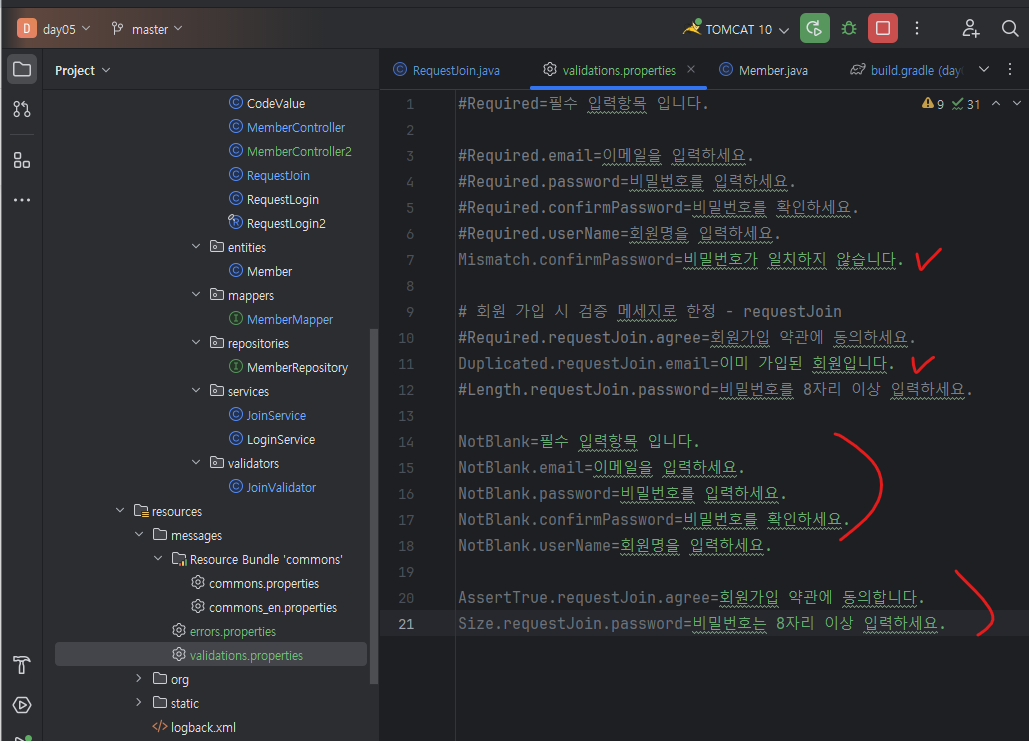This screenshot has height=741, width=1029.
Task: Open the Structure tool window icon
Action: 21,160
